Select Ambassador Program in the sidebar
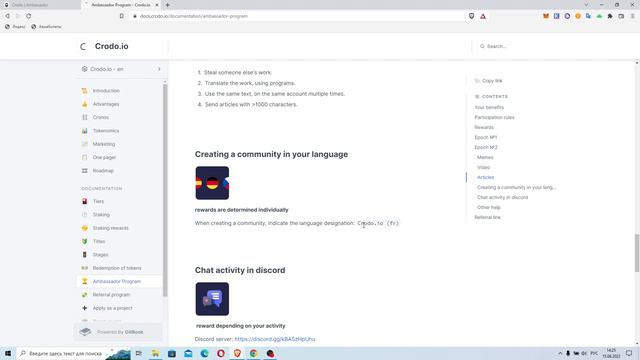640x360 pixels. coord(116,281)
